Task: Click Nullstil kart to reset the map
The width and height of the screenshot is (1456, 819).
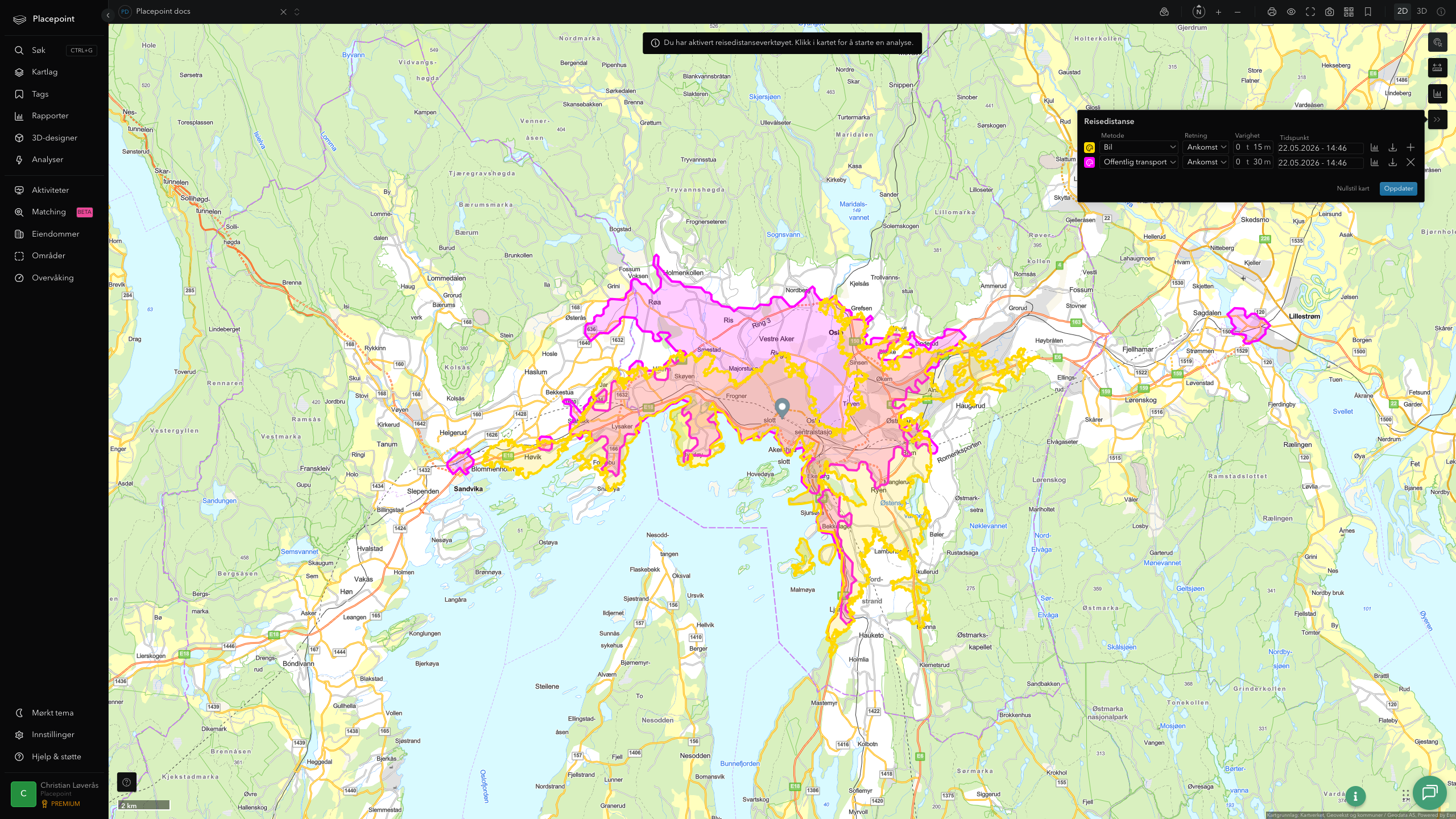Action: pos(1353,189)
